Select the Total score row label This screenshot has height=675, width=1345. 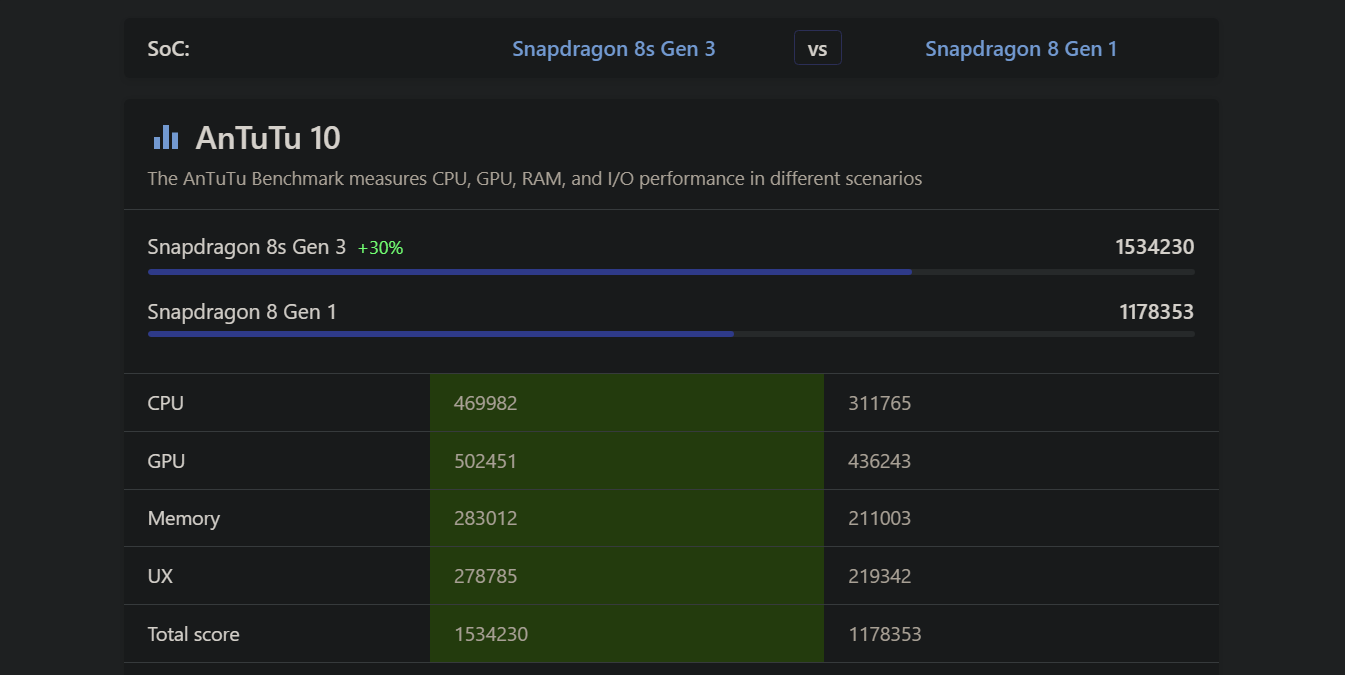(x=194, y=634)
